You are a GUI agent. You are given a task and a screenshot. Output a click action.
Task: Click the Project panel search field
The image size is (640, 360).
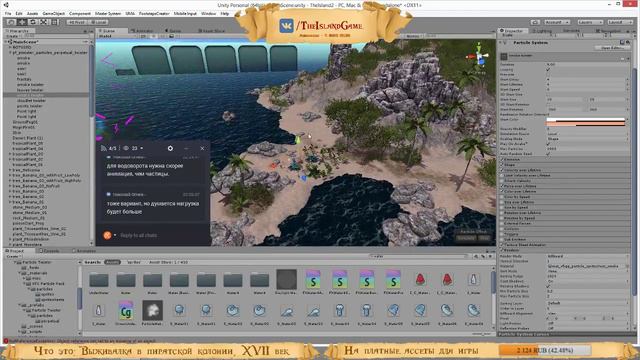tap(418, 256)
